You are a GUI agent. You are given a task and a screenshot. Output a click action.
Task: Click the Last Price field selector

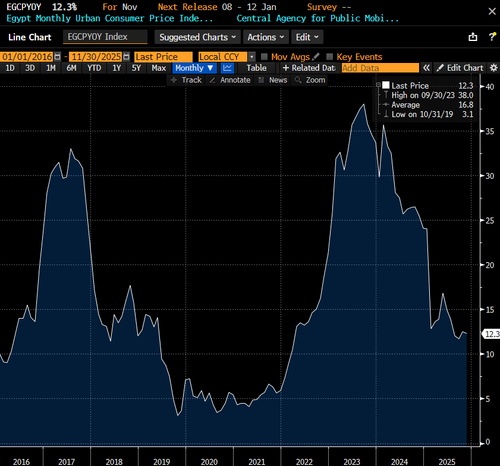pyautogui.click(x=163, y=57)
